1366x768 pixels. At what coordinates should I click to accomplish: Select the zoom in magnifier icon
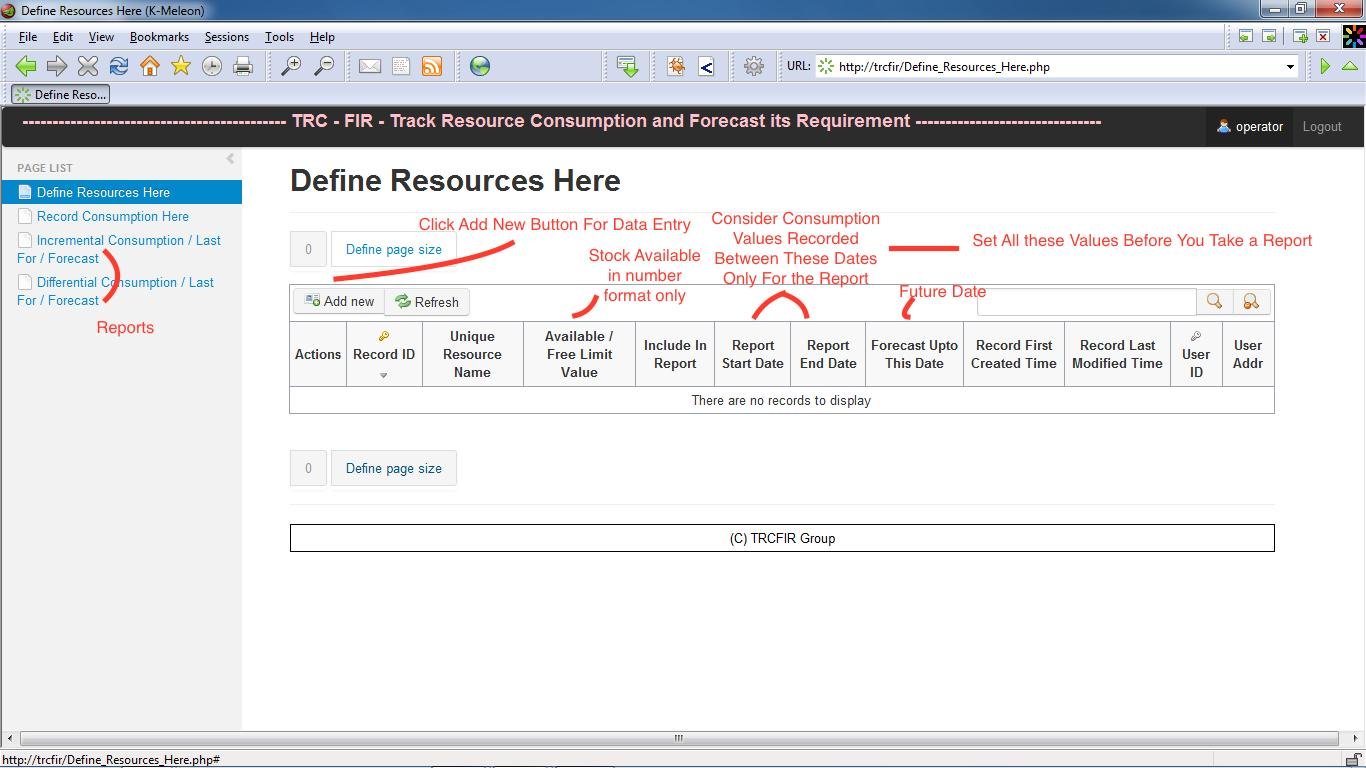pos(290,66)
